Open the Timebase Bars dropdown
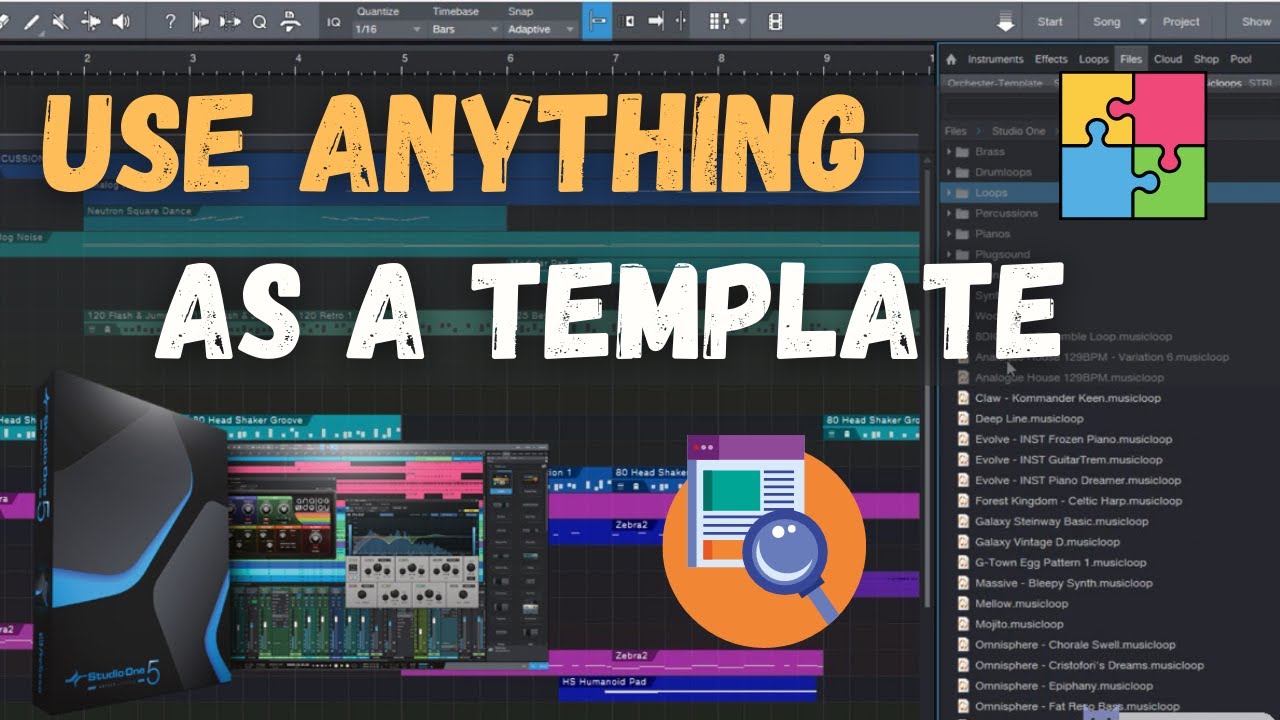 click(x=465, y=29)
